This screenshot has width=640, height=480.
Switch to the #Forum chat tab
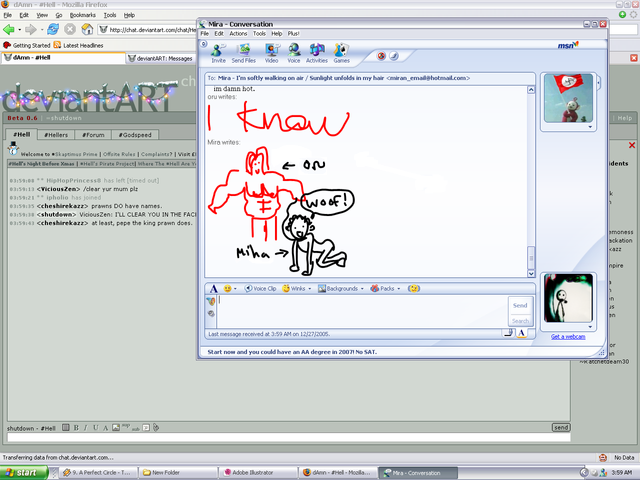[x=93, y=135]
